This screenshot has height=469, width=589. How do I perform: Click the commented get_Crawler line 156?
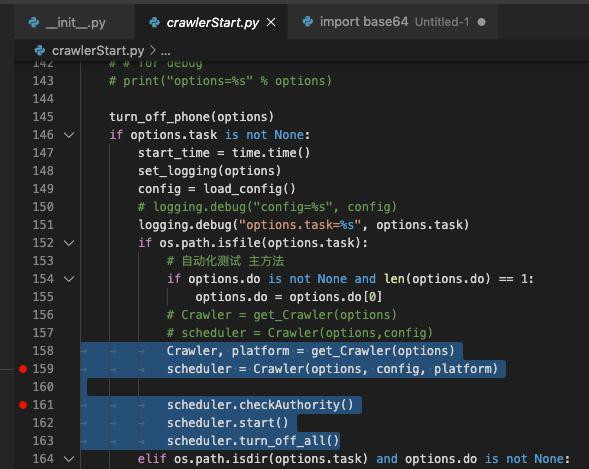tap(281, 315)
